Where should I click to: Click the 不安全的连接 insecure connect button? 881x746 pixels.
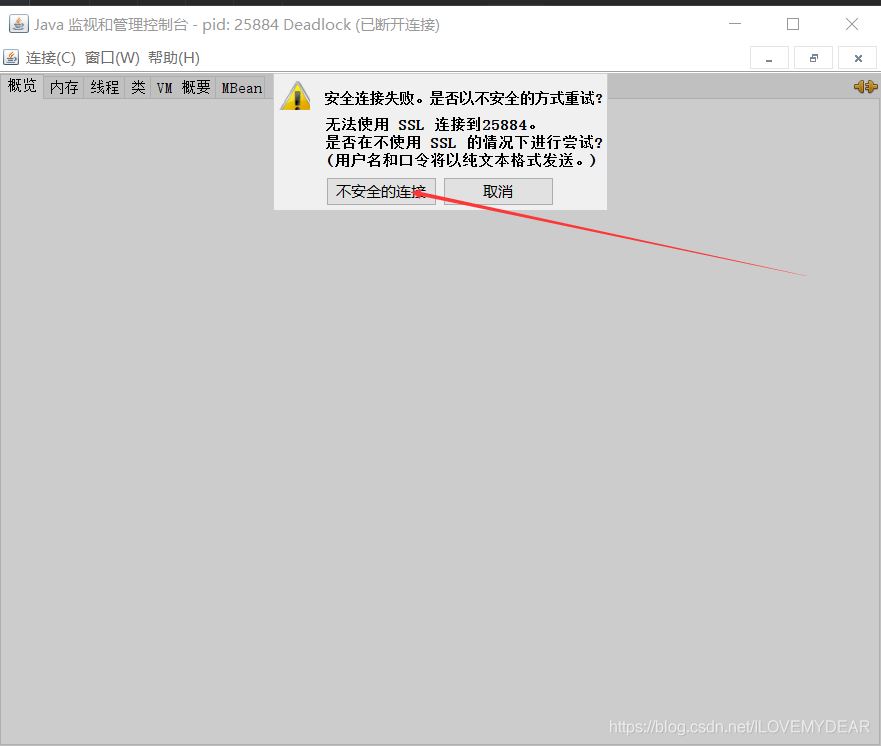click(381, 190)
